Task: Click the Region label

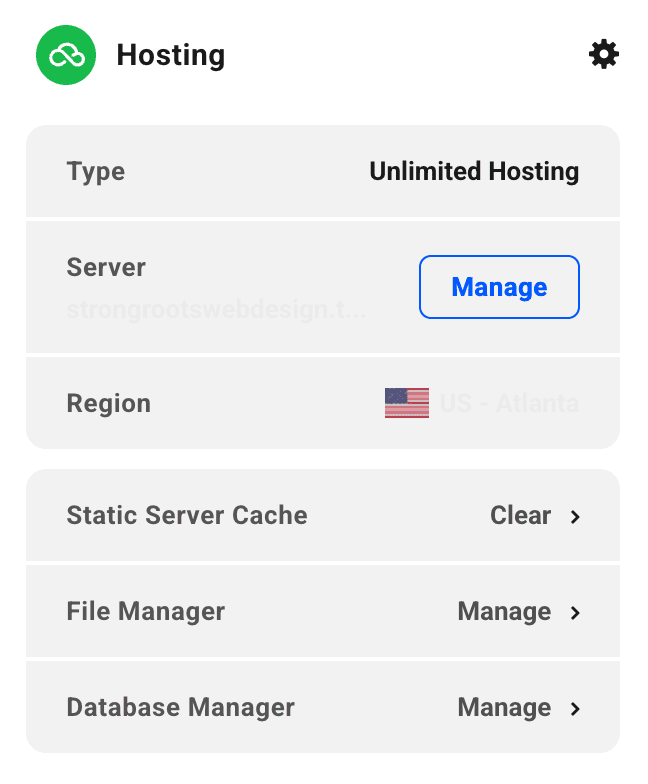Action: 108,404
